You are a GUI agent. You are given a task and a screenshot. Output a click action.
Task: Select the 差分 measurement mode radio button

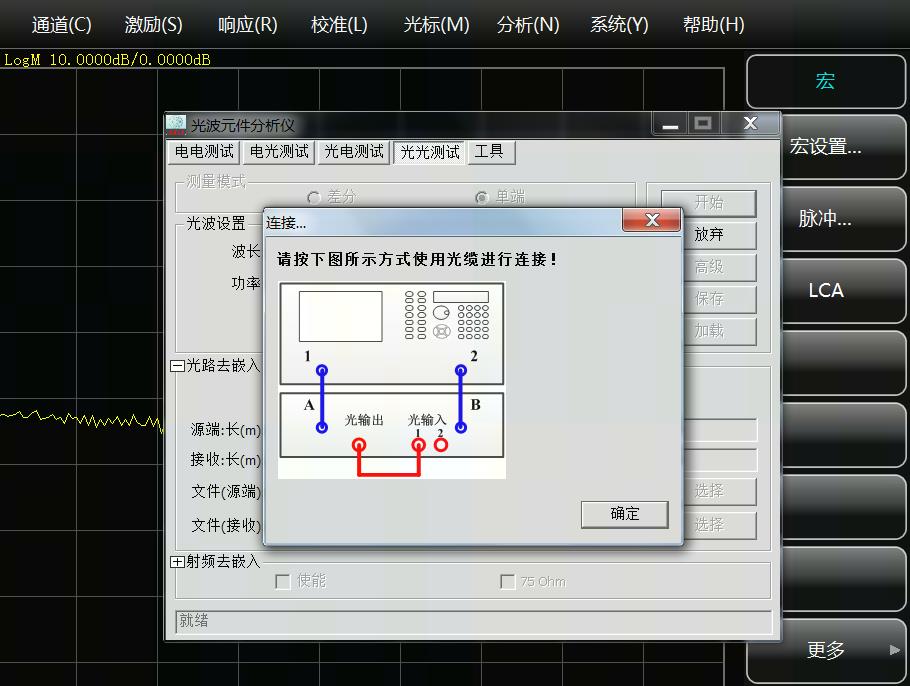click(314, 198)
